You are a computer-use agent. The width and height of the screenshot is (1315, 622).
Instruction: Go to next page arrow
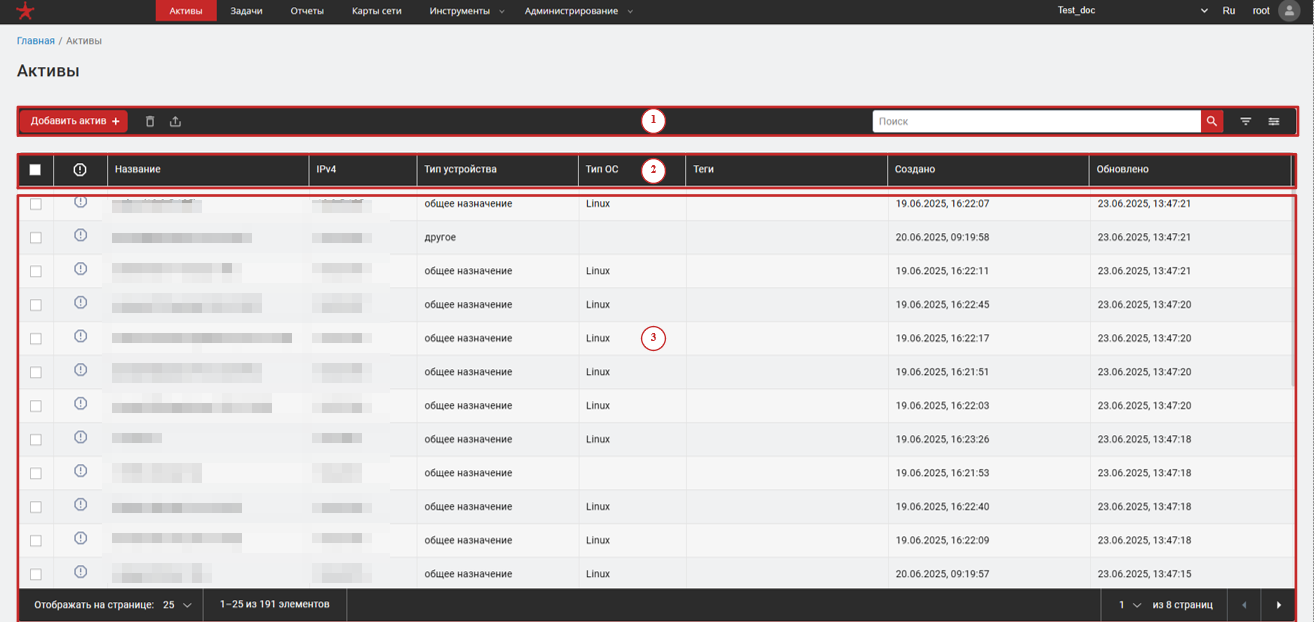point(1278,605)
